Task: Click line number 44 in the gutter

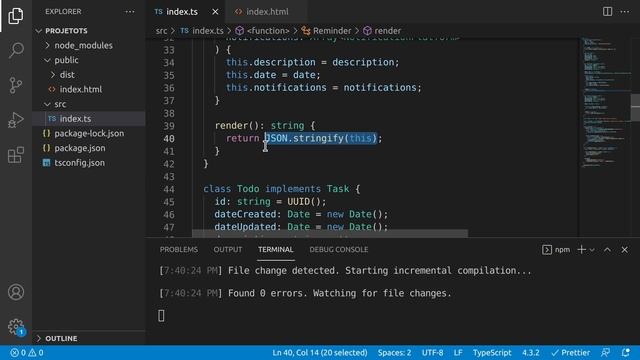Action: pyautogui.click(x=169, y=189)
